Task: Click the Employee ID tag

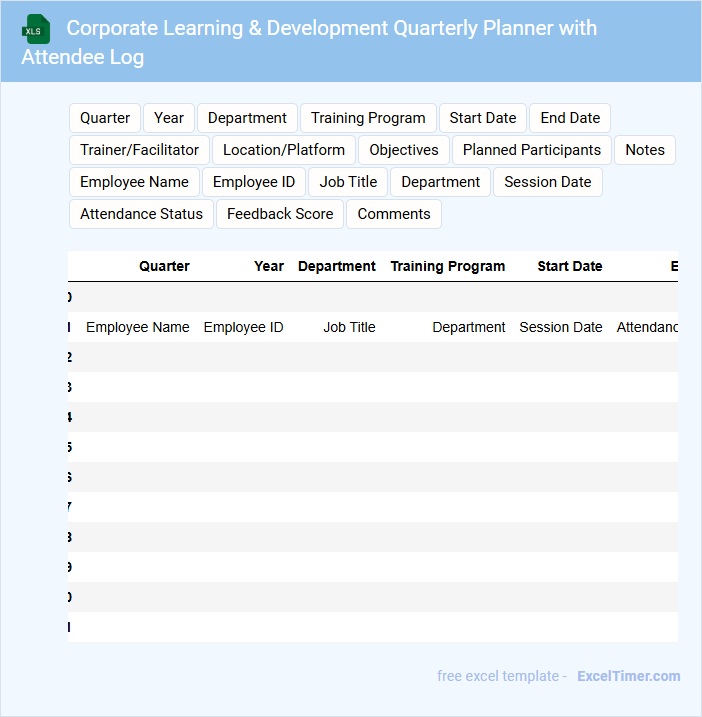Action: 254,182
